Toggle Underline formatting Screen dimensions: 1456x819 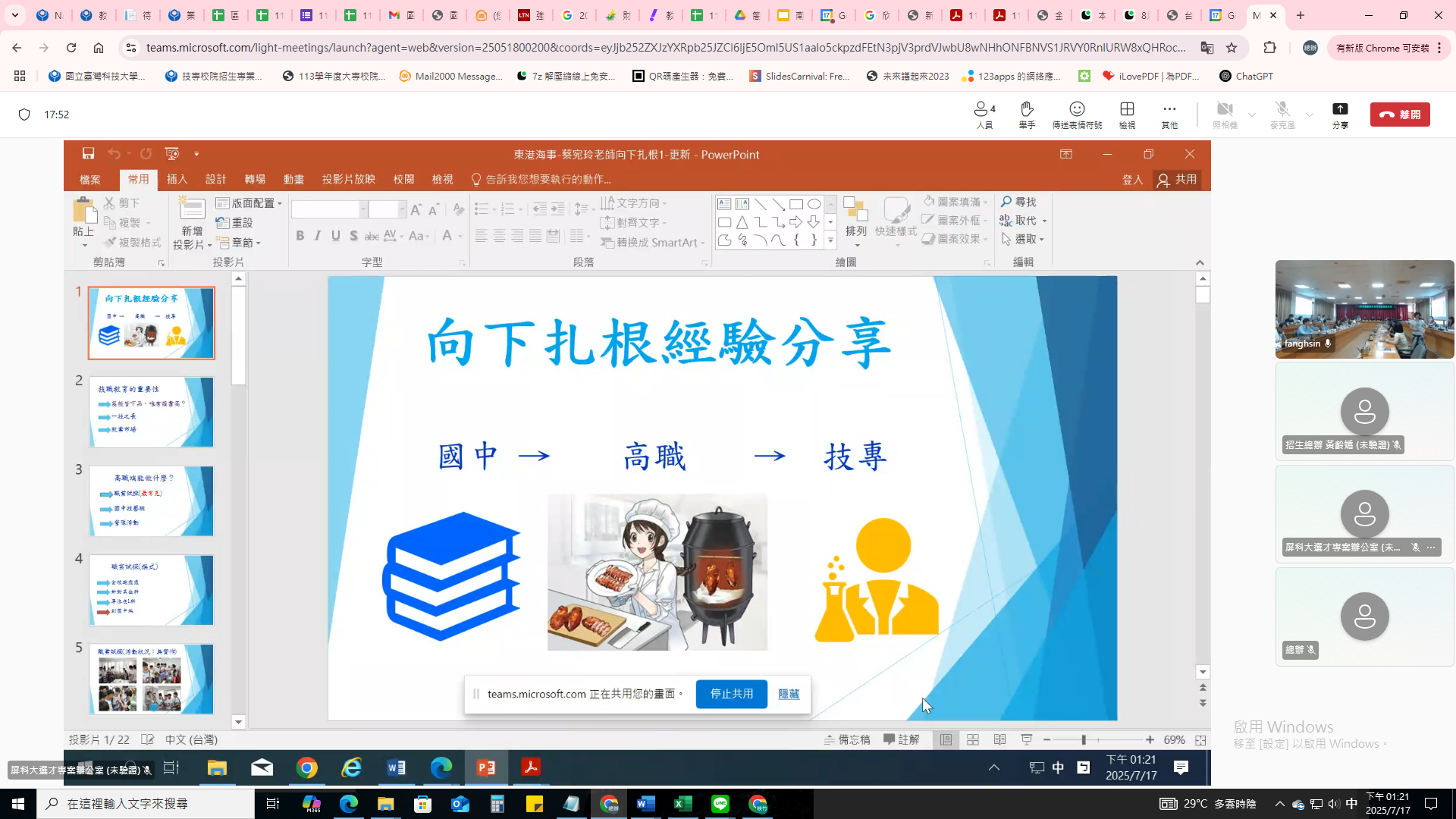point(336,236)
